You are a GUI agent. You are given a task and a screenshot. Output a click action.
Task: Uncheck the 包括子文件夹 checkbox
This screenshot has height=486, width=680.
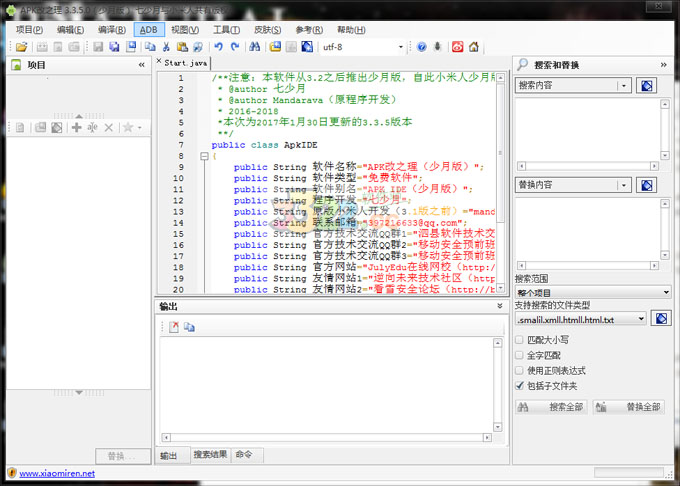tap(520, 385)
